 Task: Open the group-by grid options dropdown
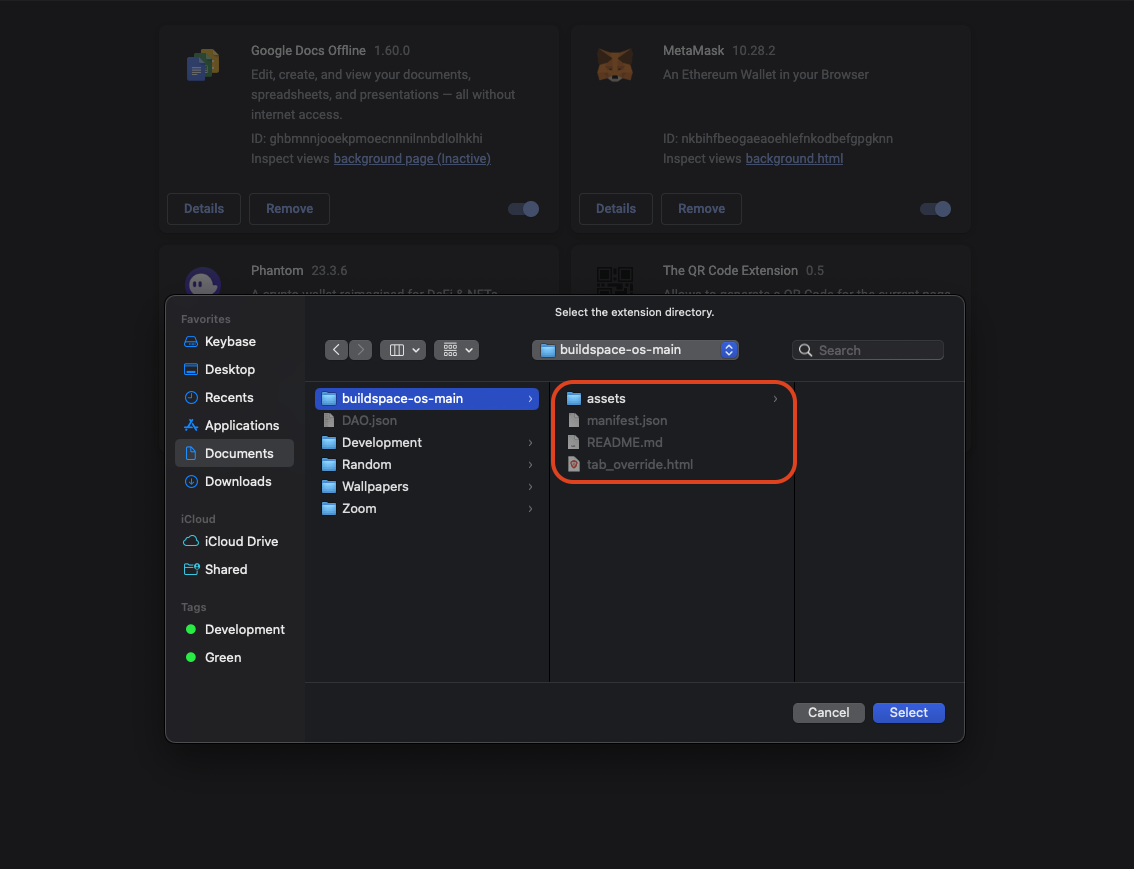[456, 350]
